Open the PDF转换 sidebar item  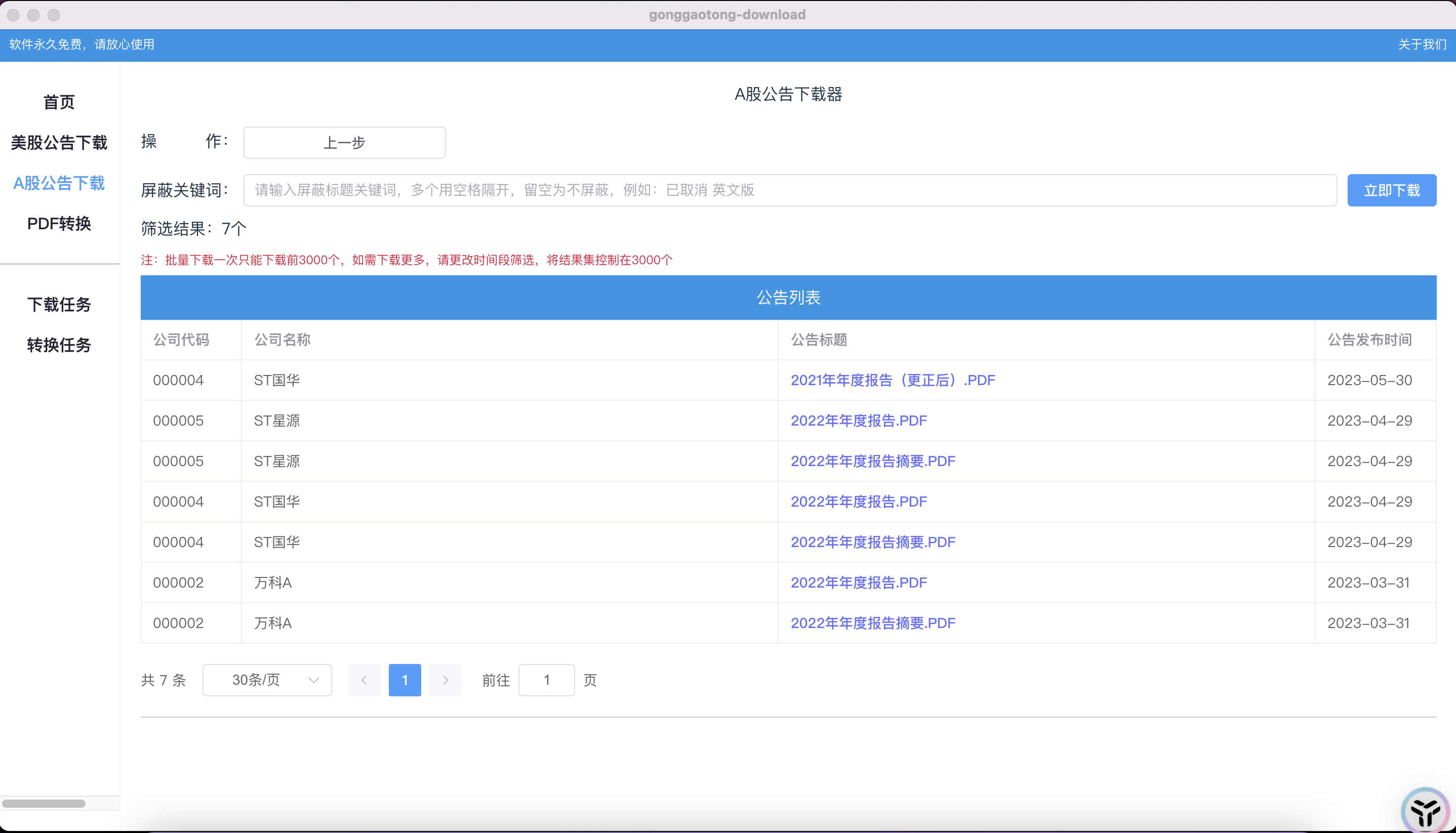point(59,224)
